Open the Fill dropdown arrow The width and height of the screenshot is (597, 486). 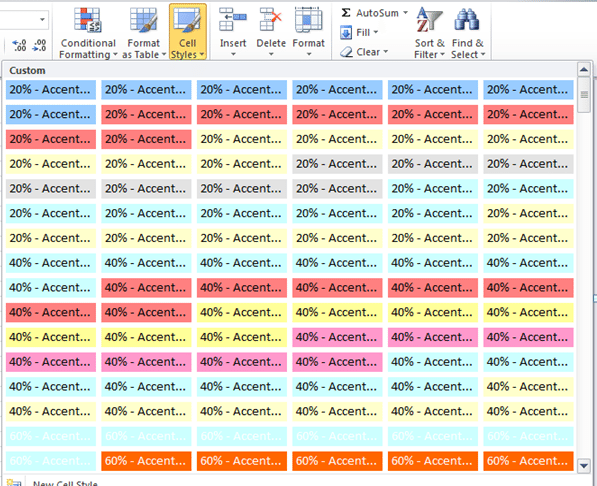[375, 32]
